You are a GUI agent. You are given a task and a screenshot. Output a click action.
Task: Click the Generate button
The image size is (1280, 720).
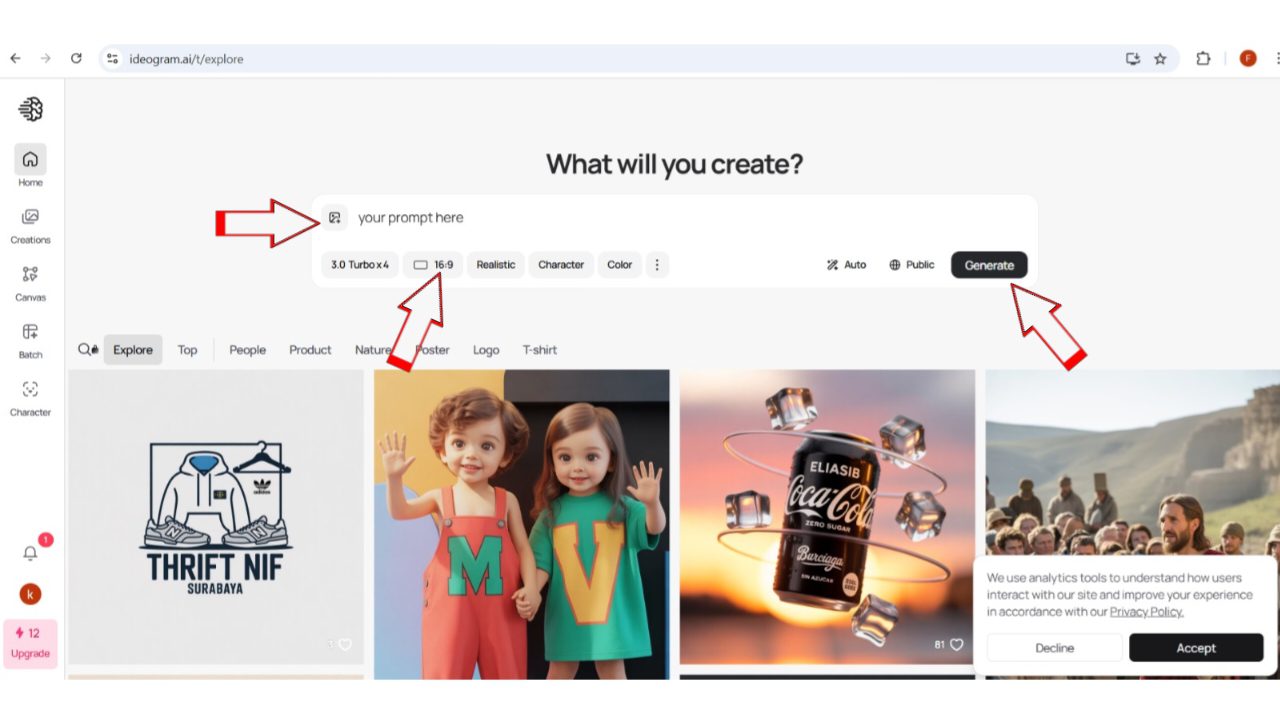[x=988, y=265]
